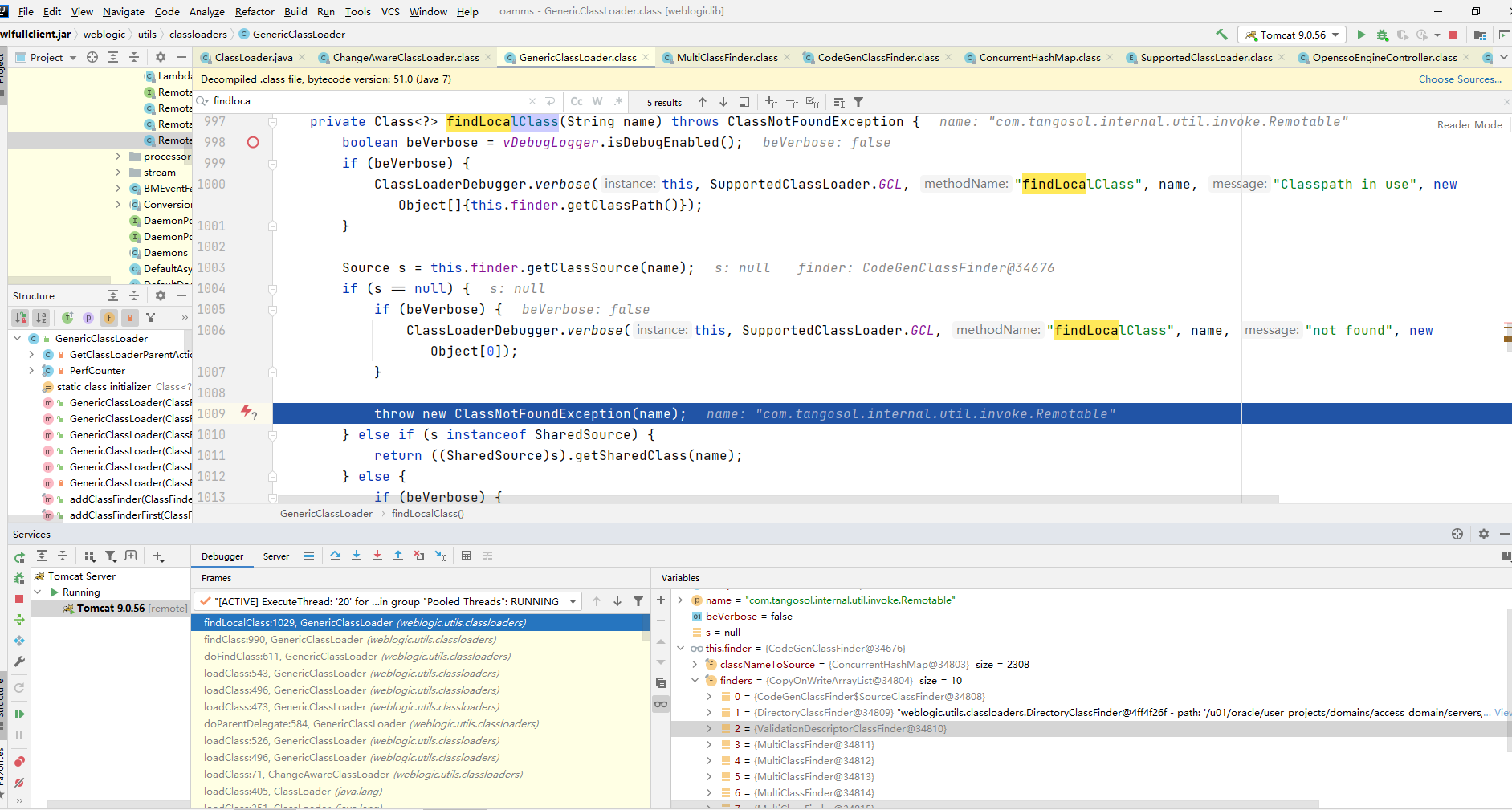Open the active thread selector dropdown
Viewport: 1512px width, 810px height.
pyautogui.click(x=388, y=601)
